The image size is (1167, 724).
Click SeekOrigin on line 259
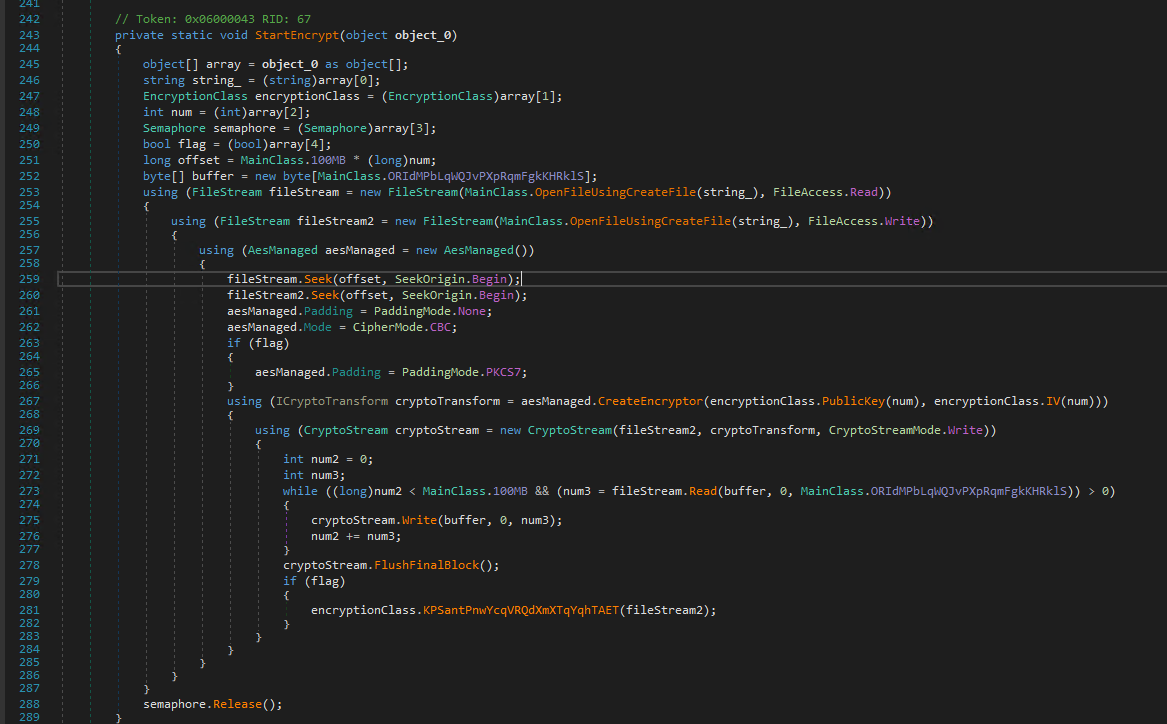pyautogui.click(x=430, y=280)
